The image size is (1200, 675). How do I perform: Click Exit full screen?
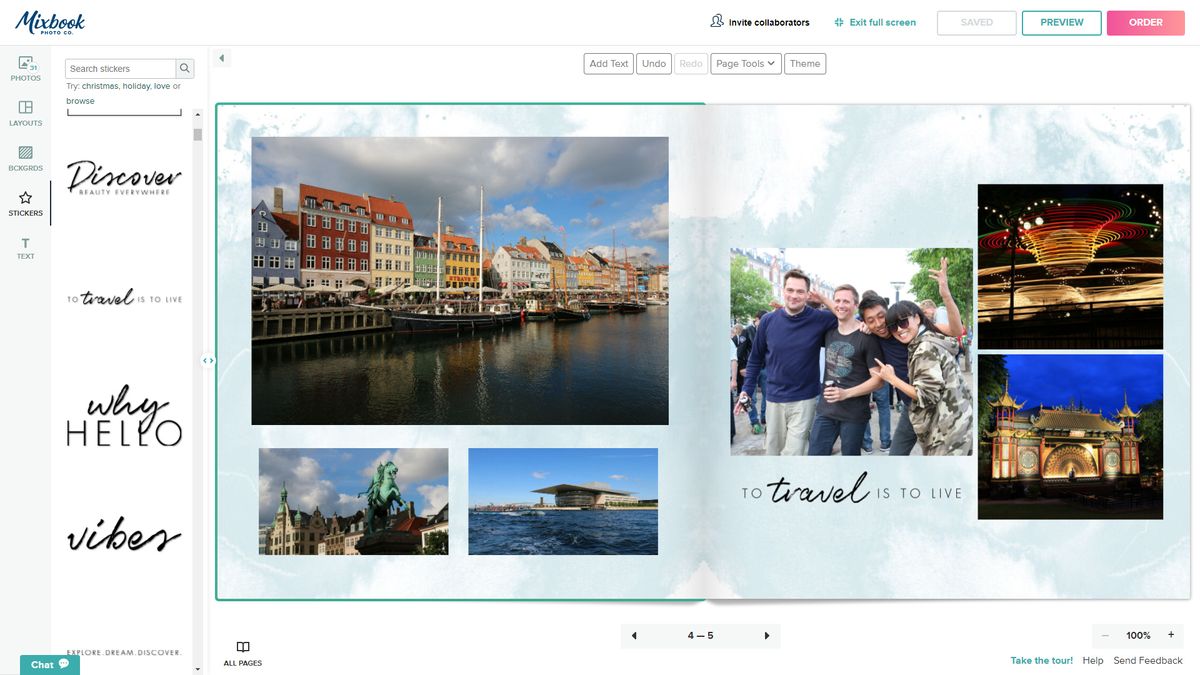875,21
